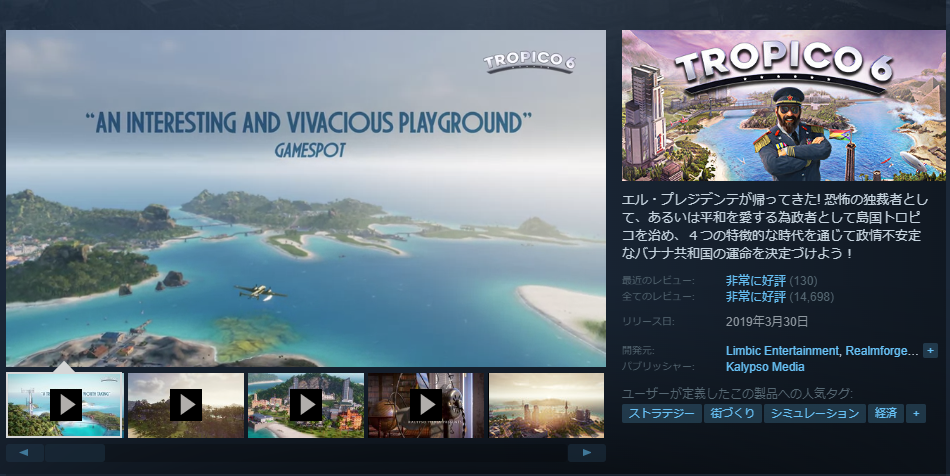Click the 開発元 label
The image size is (950, 476).
pos(639,351)
